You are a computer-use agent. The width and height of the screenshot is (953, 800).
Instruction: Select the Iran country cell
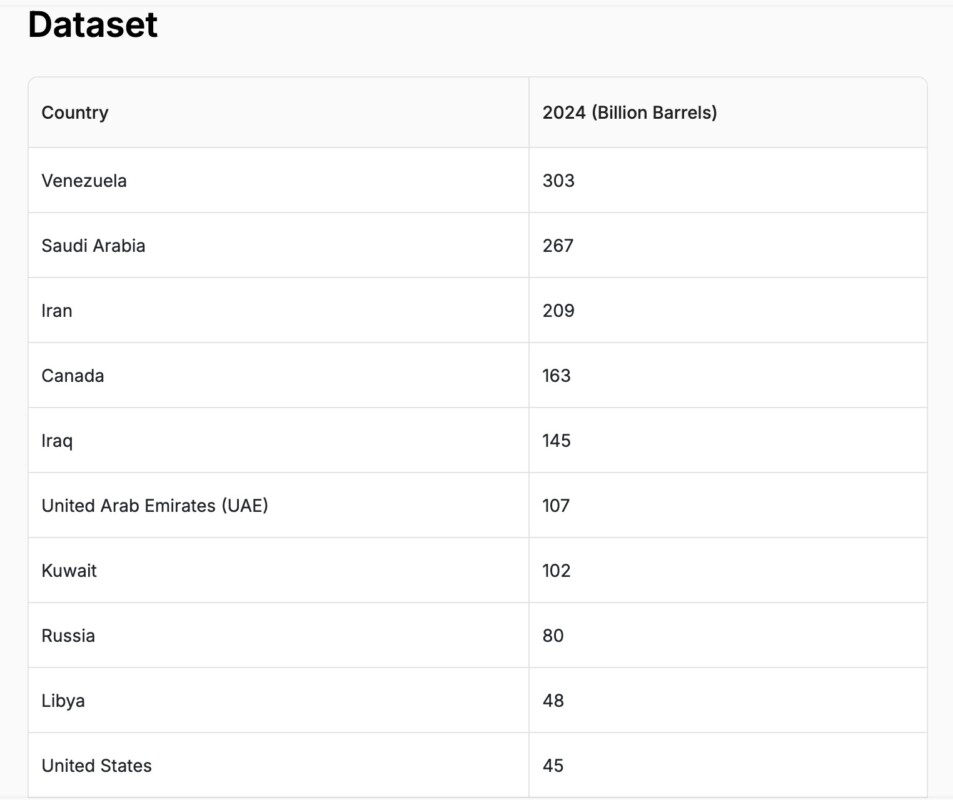[x=57, y=311]
